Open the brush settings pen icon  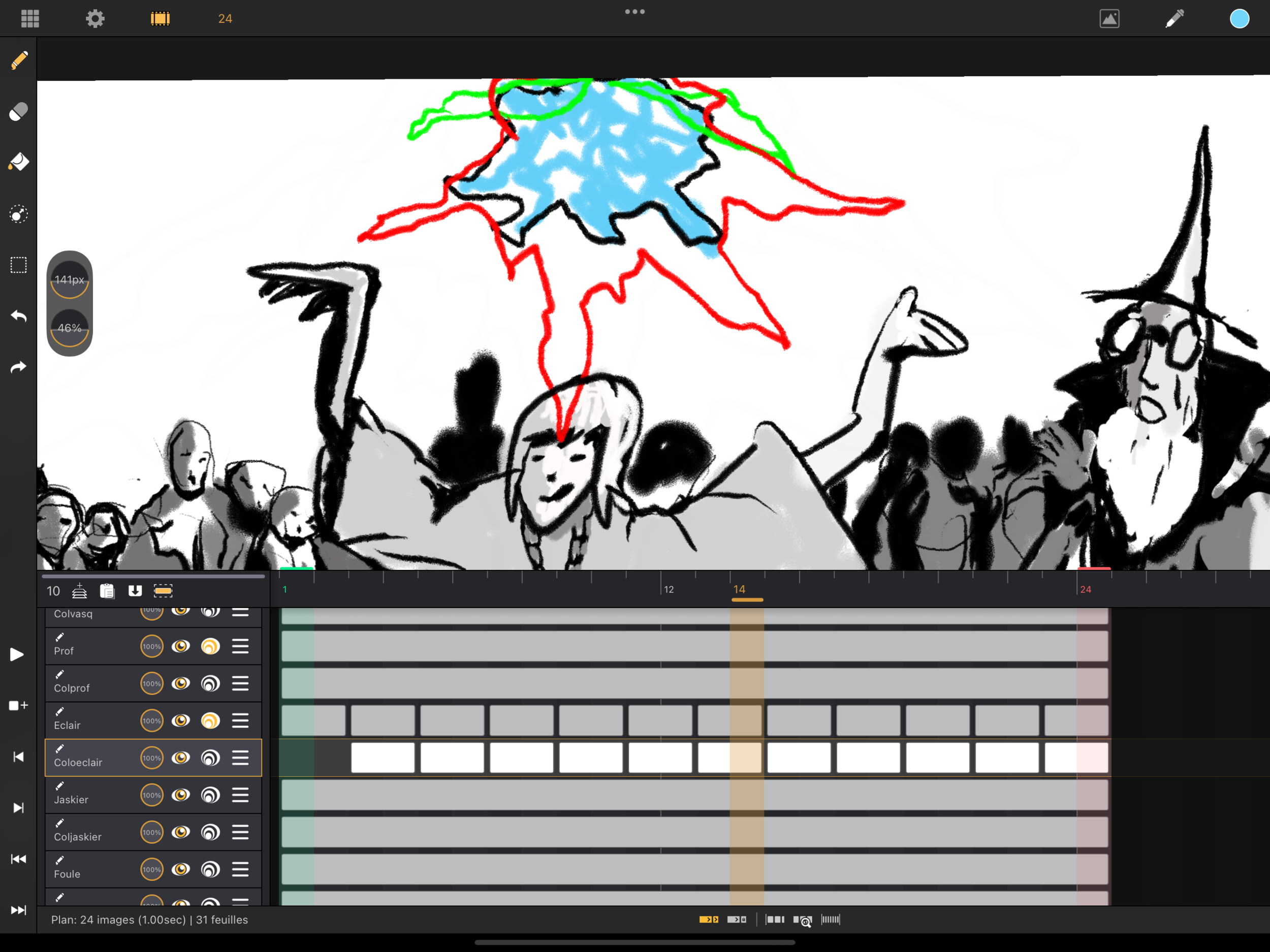[x=1174, y=18]
